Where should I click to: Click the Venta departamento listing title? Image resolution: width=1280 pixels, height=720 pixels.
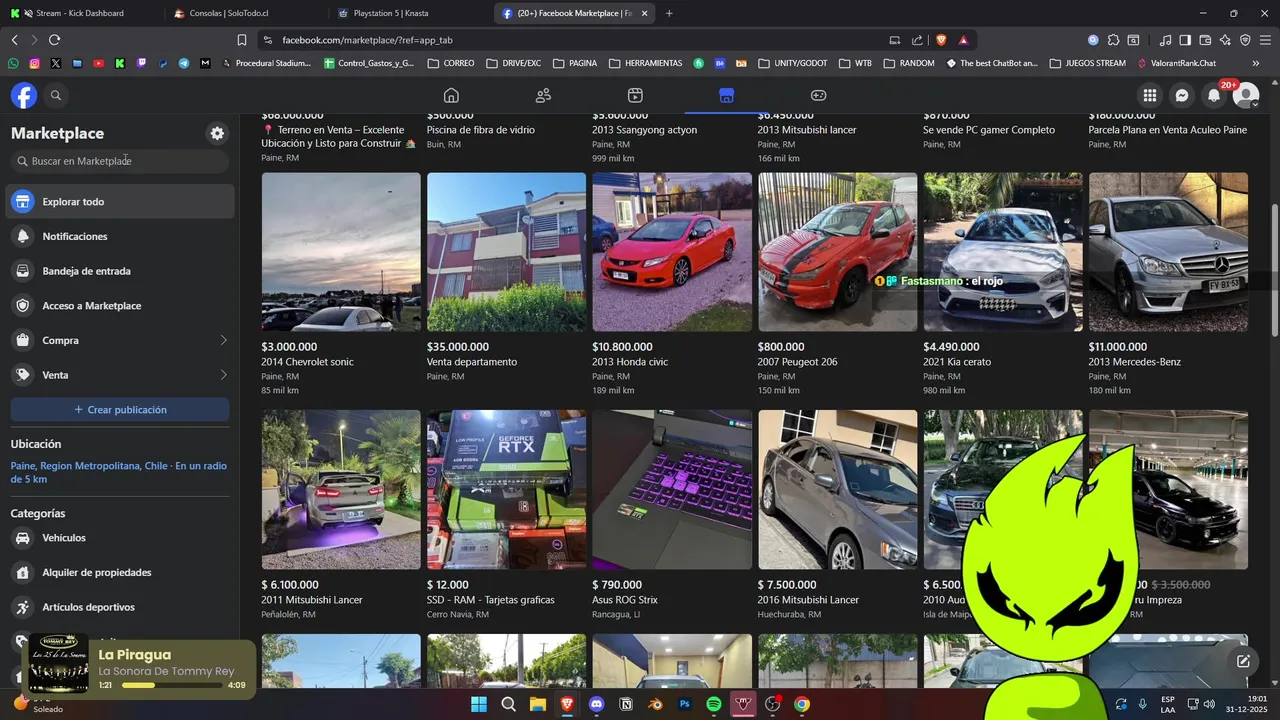click(x=472, y=362)
